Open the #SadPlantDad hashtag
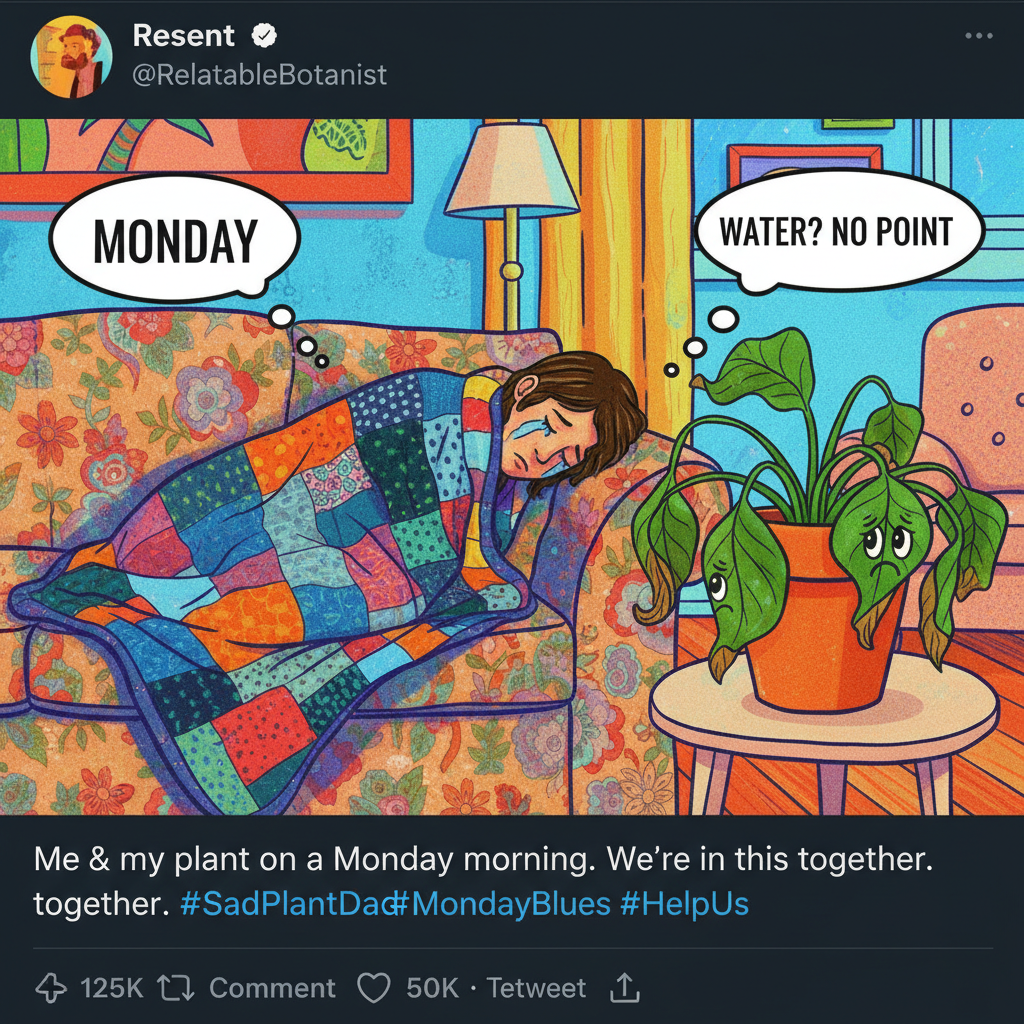This screenshot has height=1024, width=1024. [x=280, y=903]
